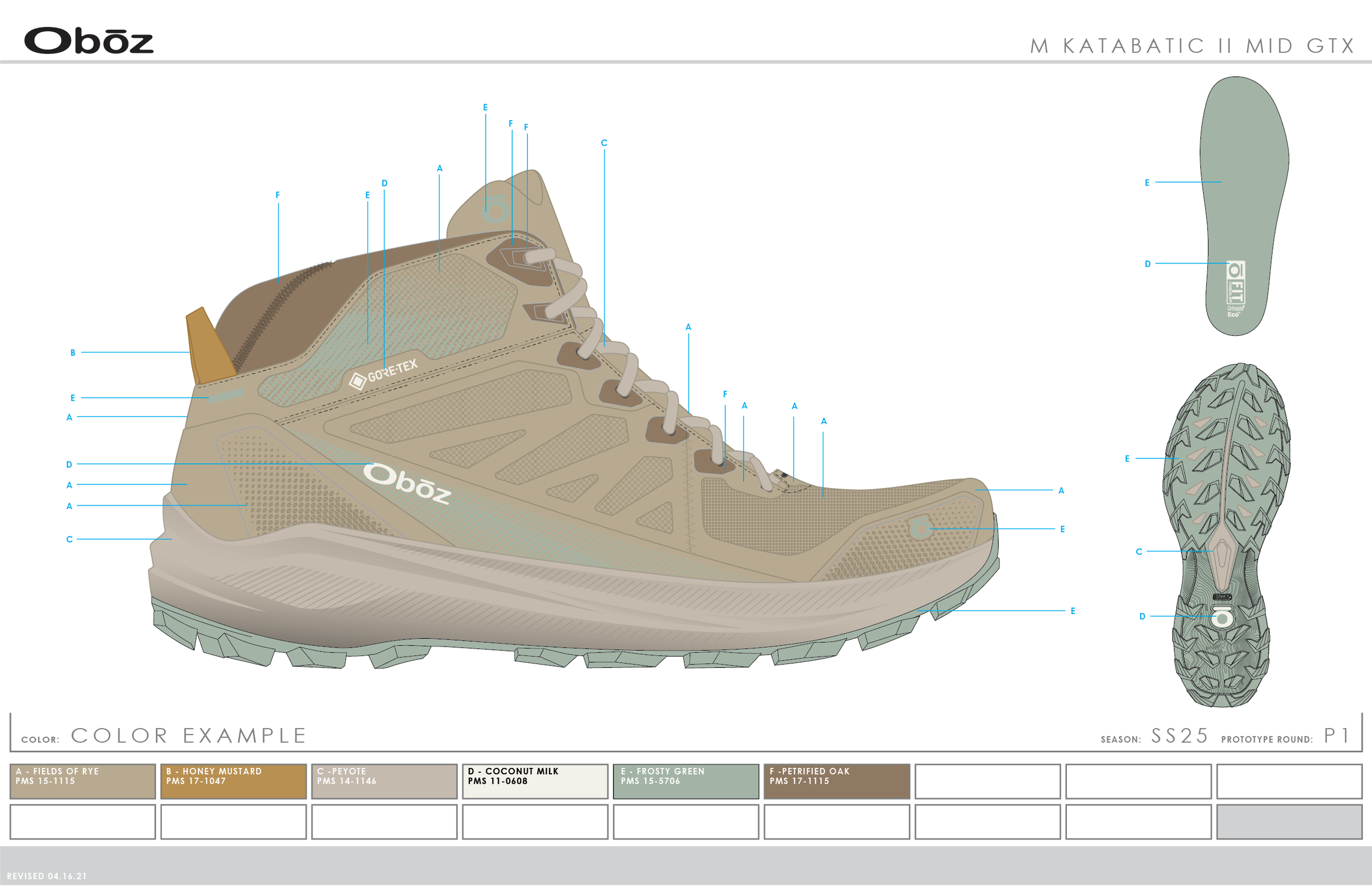Click the 'E' callout beside the insole
The height and width of the screenshot is (888, 1372).
[x=1147, y=183]
